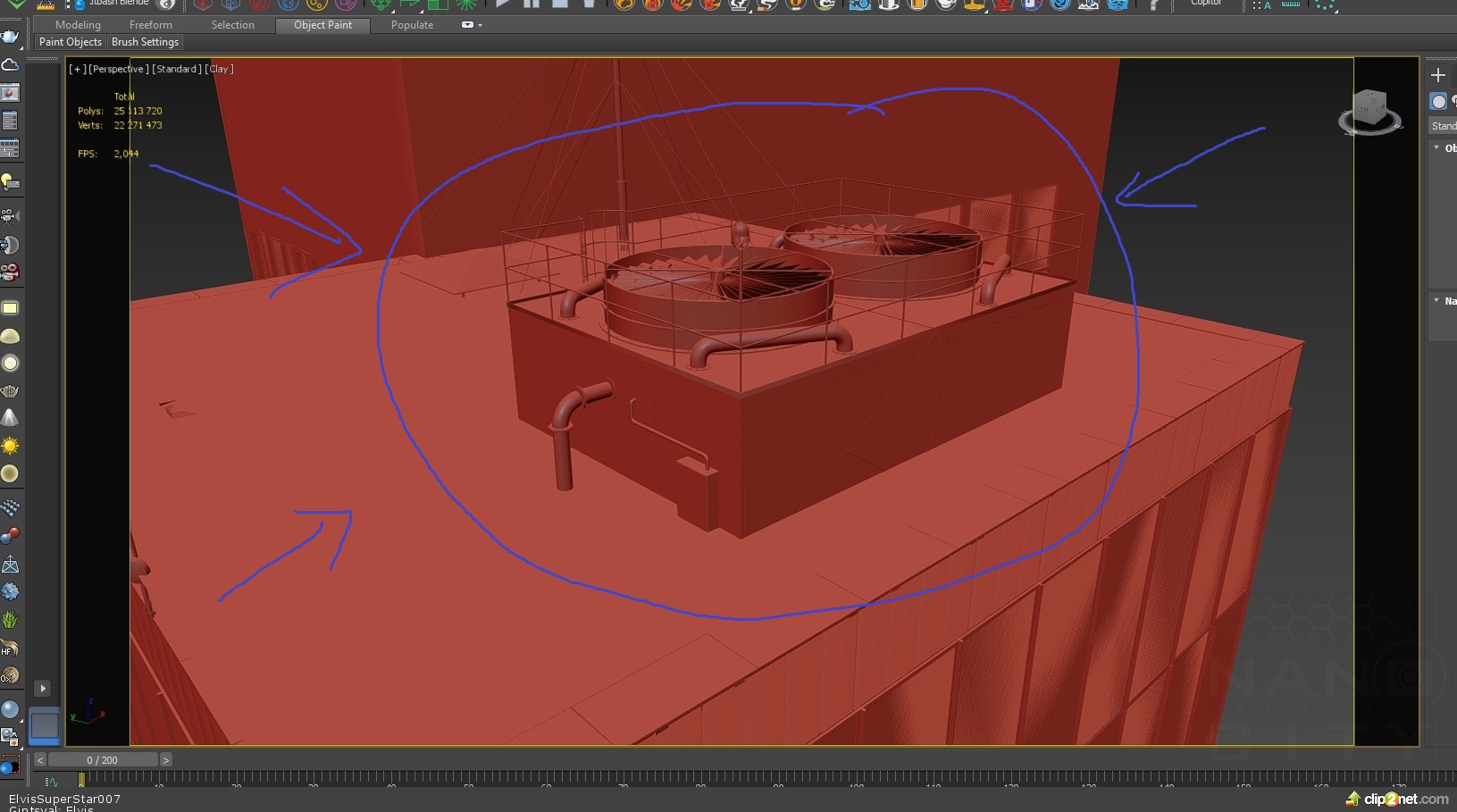Open the ribbon display options dropdown
1457x812 pixels.
(472, 25)
